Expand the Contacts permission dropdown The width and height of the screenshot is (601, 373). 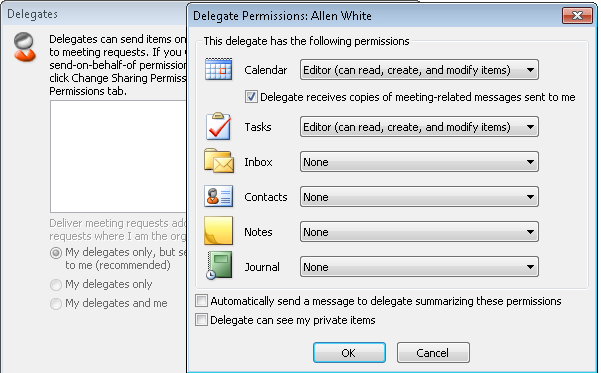tap(419, 197)
